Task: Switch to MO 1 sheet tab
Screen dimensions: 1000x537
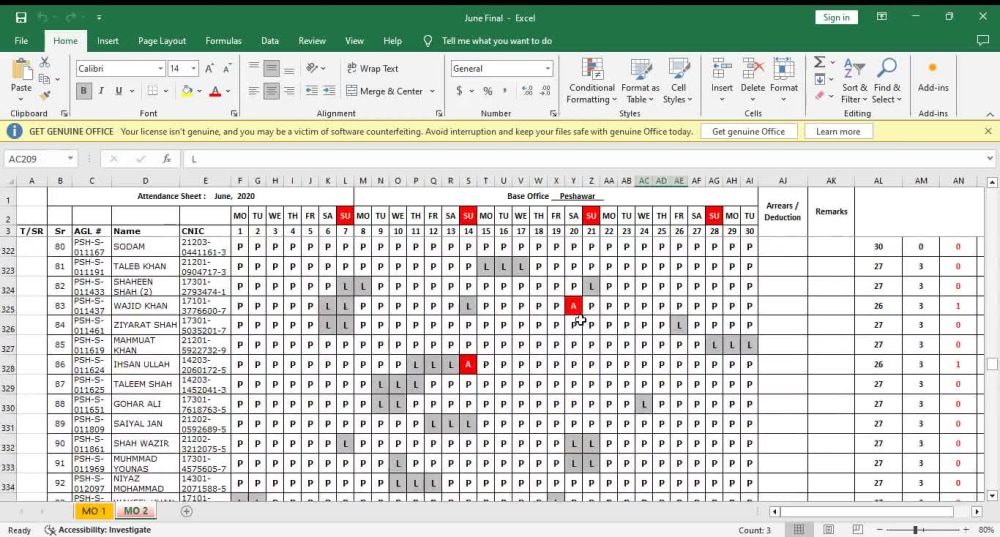Action: tap(94, 511)
